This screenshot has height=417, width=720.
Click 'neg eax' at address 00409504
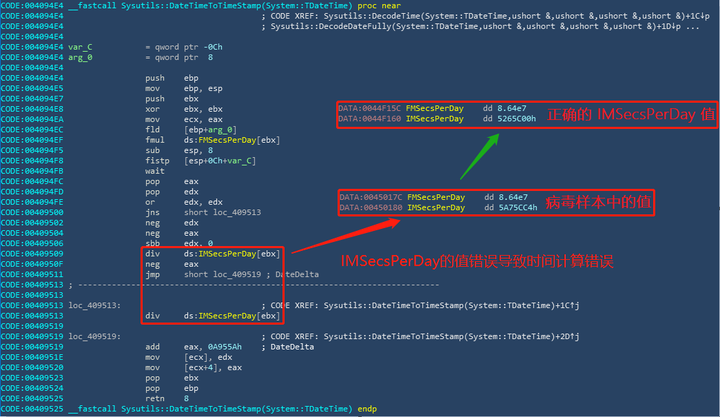[x=172, y=233]
